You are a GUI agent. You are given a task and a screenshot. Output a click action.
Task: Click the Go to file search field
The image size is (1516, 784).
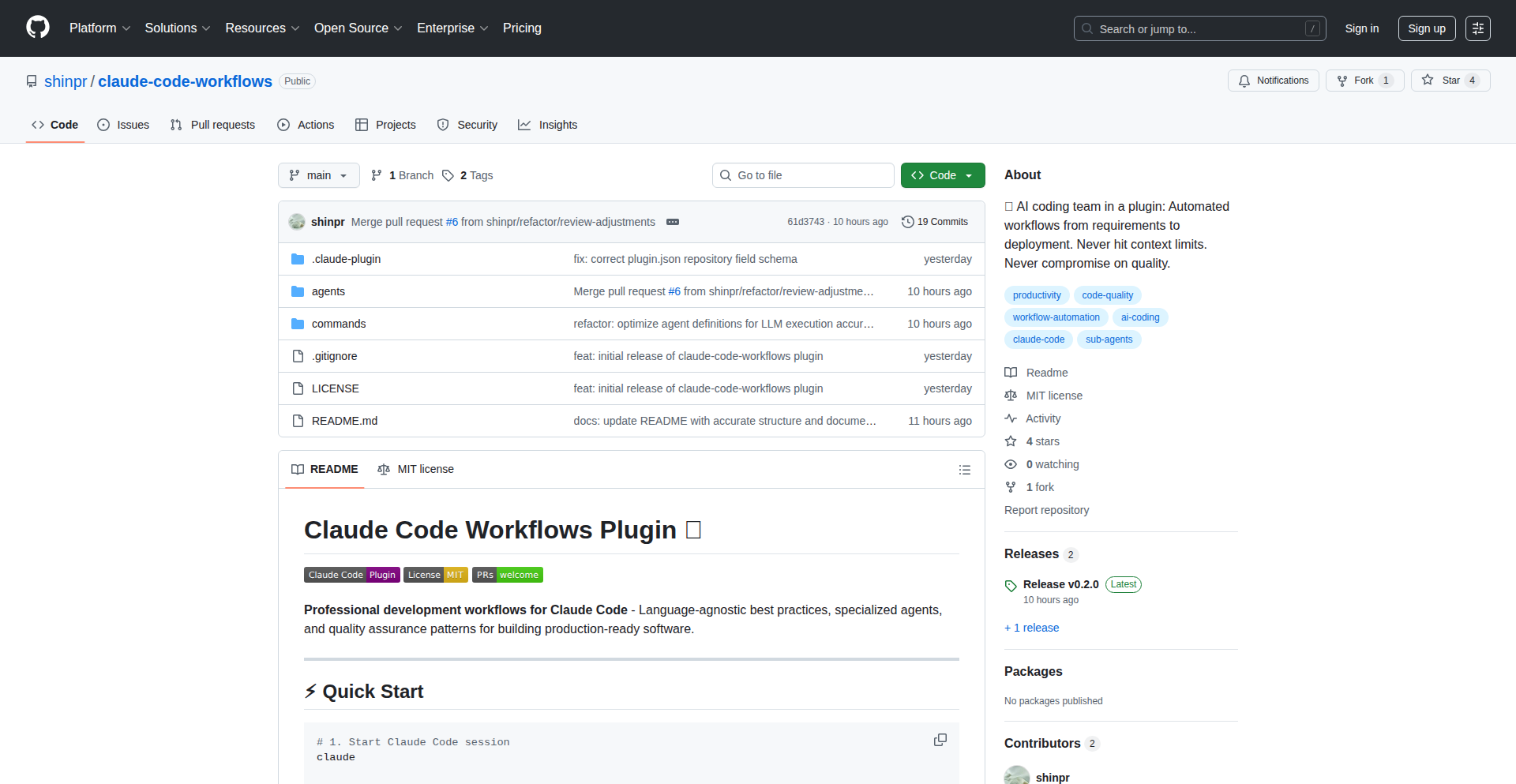[803, 175]
